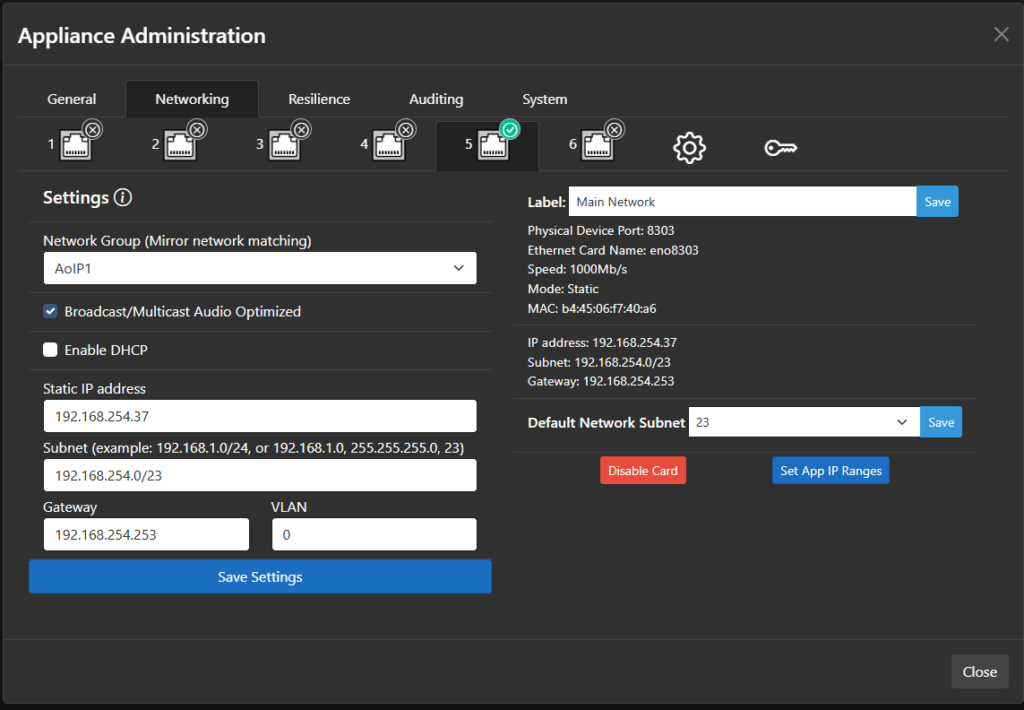The height and width of the screenshot is (710, 1024).
Task: Switch to the General tab
Action: pyautogui.click(x=72, y=99)
